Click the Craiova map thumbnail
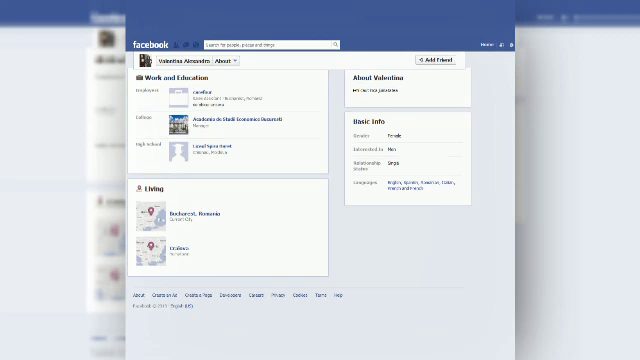 pyautogui.click(x=151, y=251)
